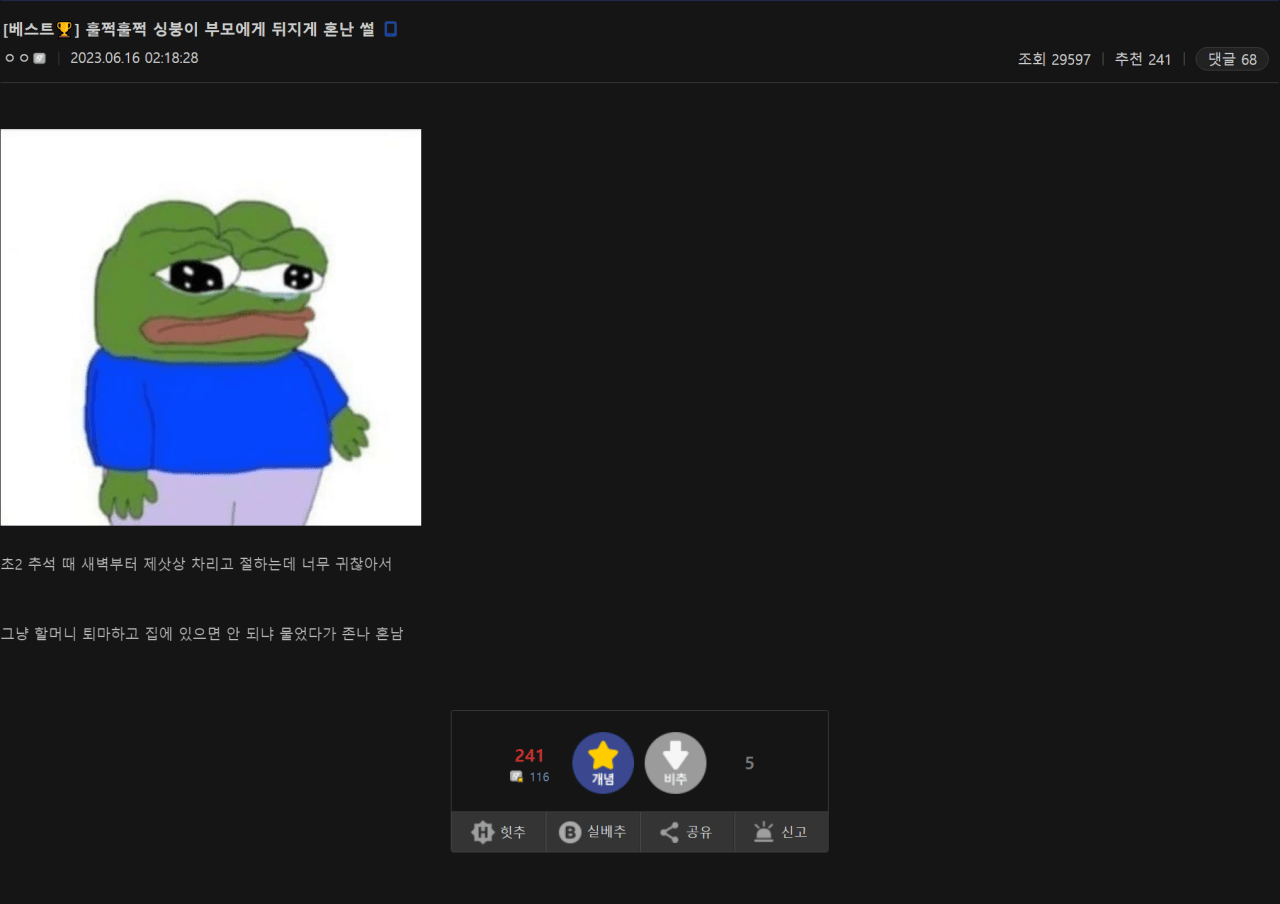Click the post timestamp 2023.06.16 02:18:28

[134, 59]
